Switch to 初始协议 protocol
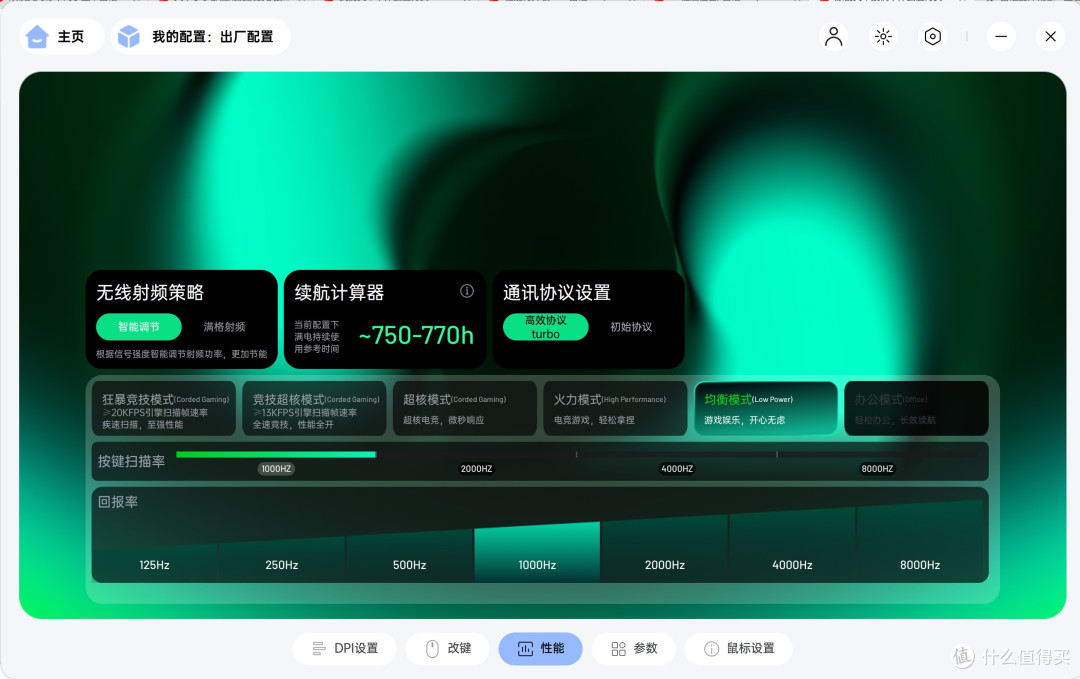The image size is (1080, 679). (x=631, y=327)
